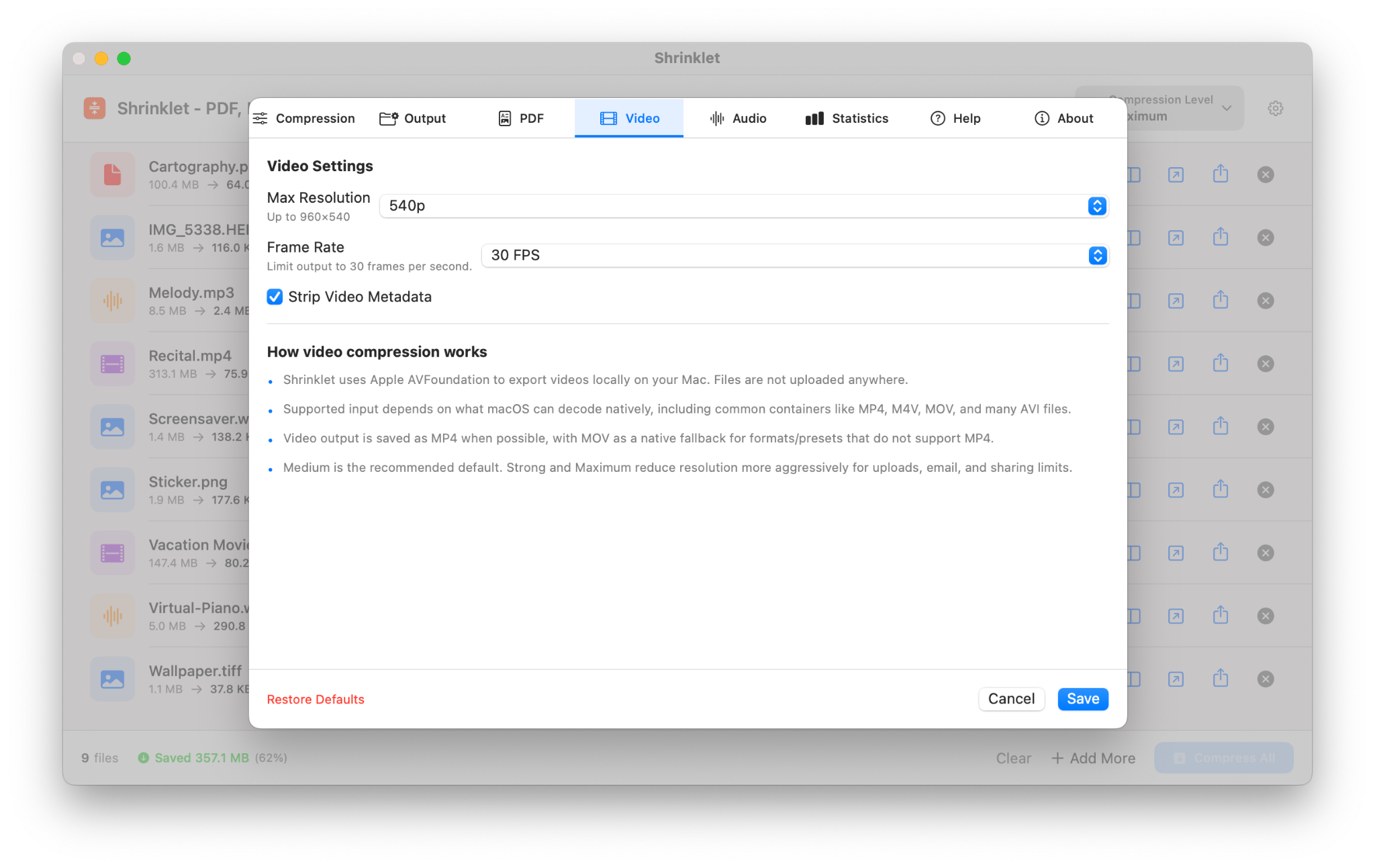Share the Melody.mp3 file
This screenshot has width=1375, height=868.
1221,301
